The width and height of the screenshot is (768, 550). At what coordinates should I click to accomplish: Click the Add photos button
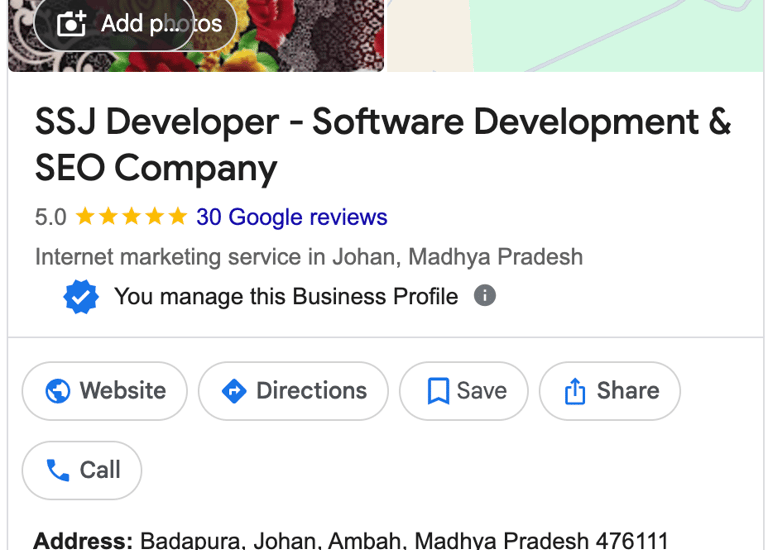click(135, 23)
